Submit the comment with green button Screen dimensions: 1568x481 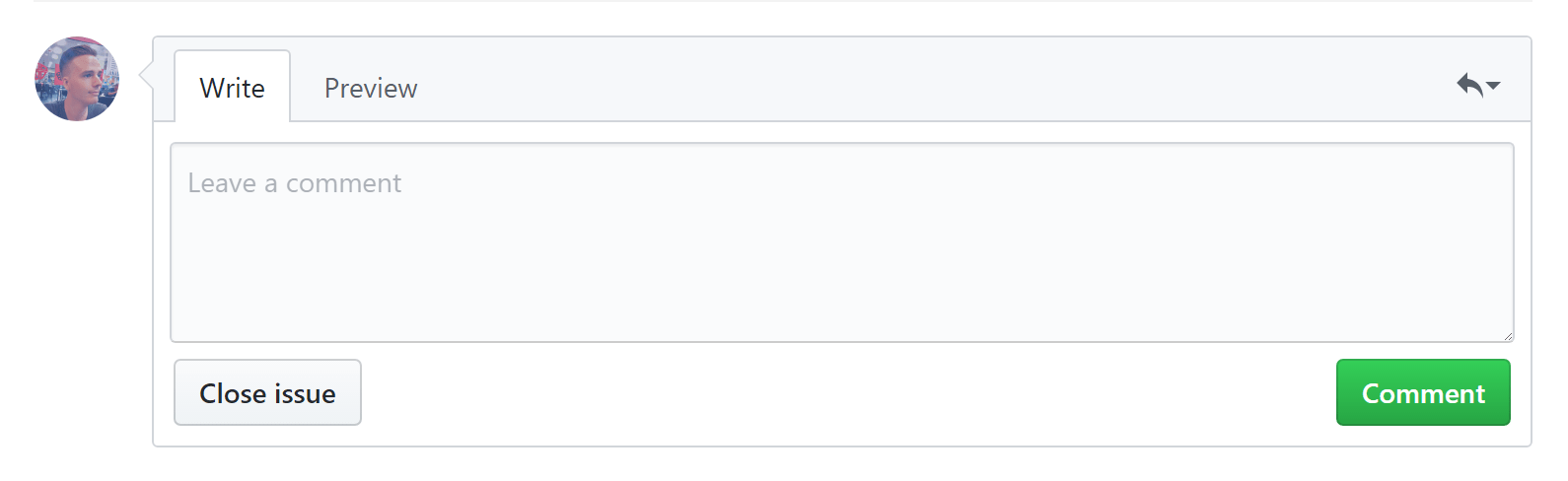pyautogui.click(x=1422, y=392)
